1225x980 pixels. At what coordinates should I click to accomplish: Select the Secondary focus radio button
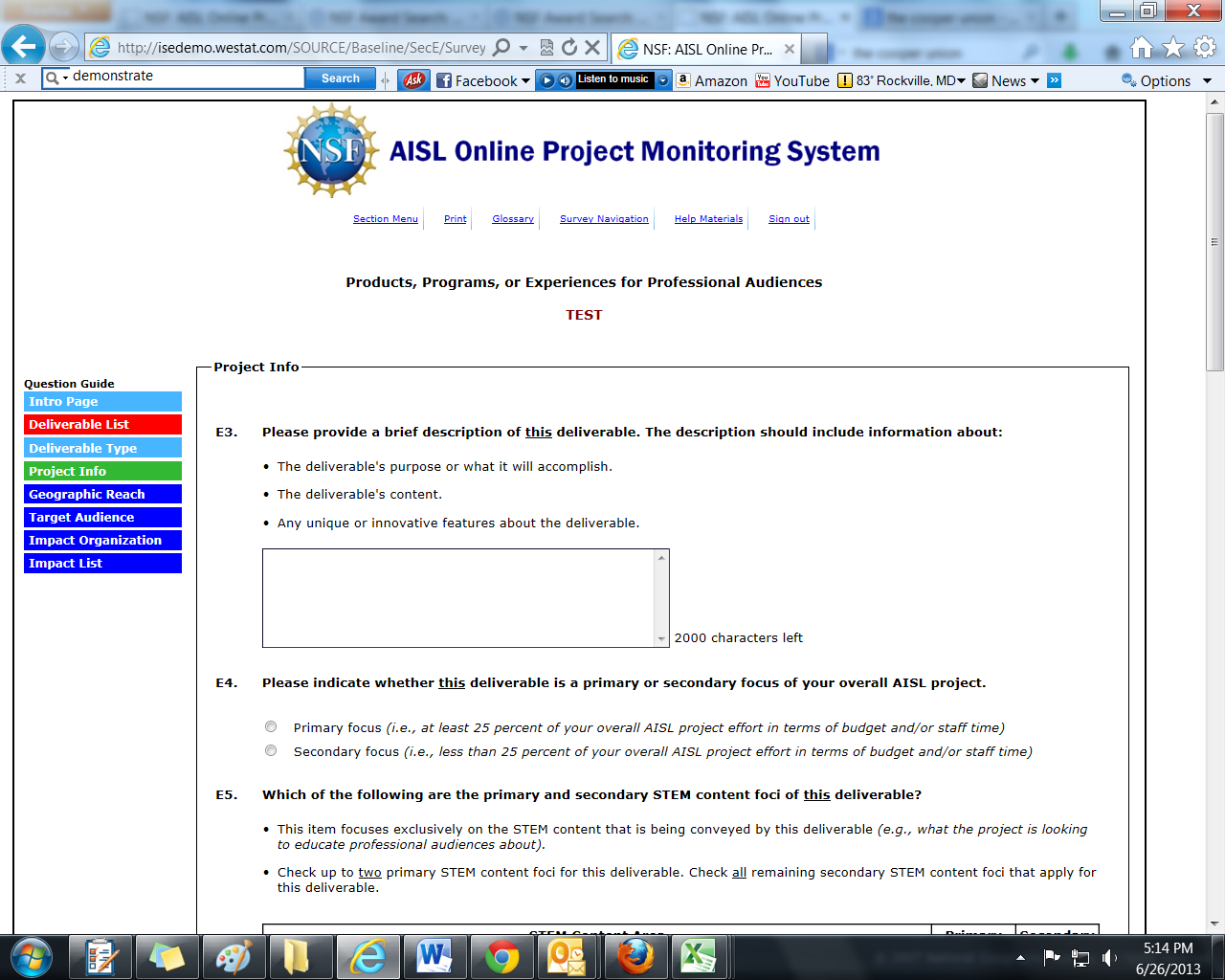271,751
